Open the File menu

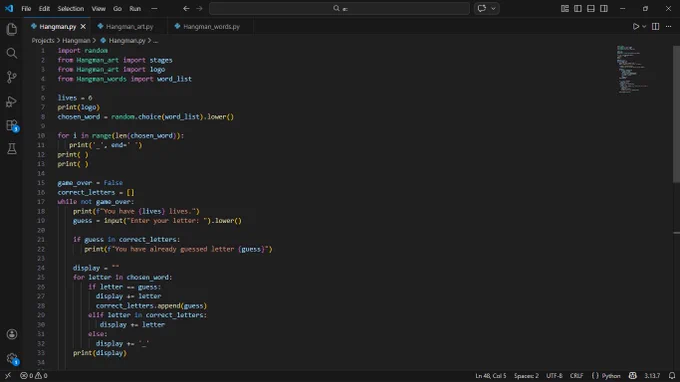tap(26, 8)
